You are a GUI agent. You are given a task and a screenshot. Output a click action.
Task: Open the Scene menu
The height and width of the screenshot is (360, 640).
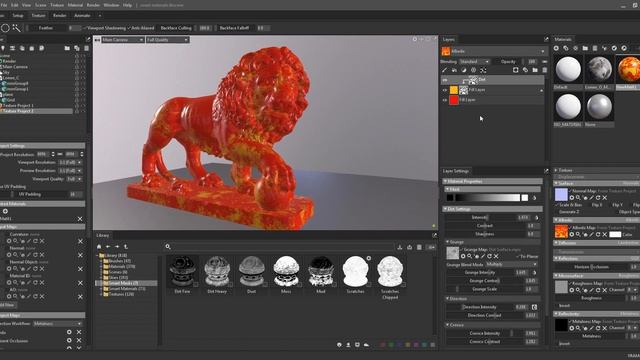coord(40,5)
